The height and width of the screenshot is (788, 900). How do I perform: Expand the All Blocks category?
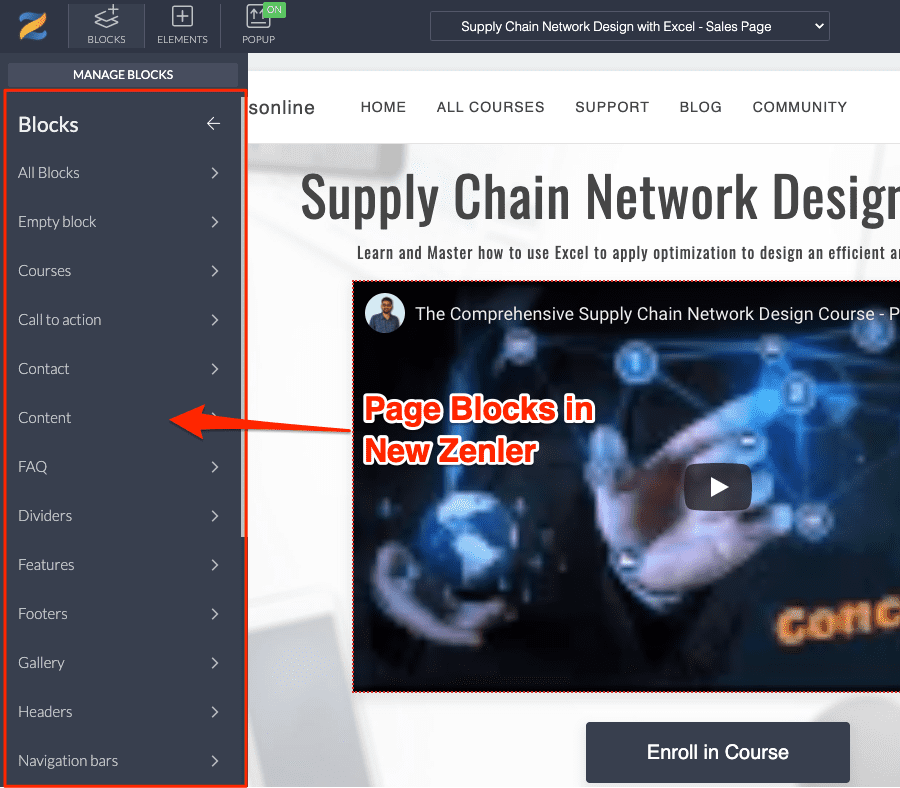(119, 173)
